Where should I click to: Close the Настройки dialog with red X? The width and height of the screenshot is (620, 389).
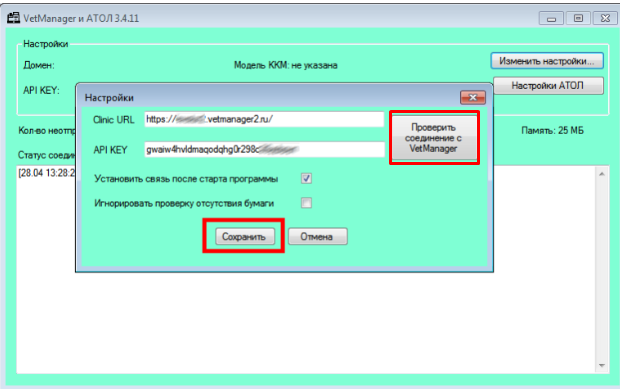(x=473, y=97)
